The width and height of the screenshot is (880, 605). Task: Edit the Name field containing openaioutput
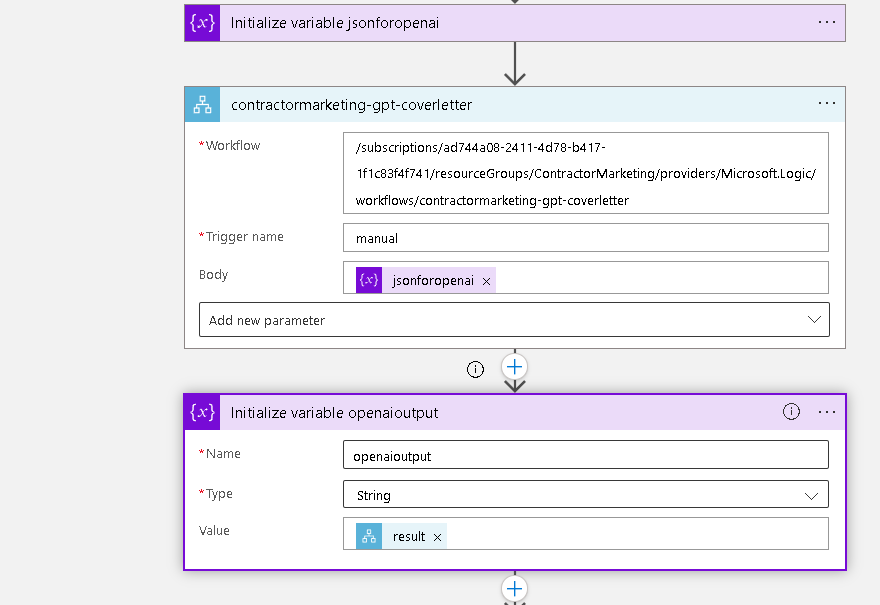[x=586, y=455]
